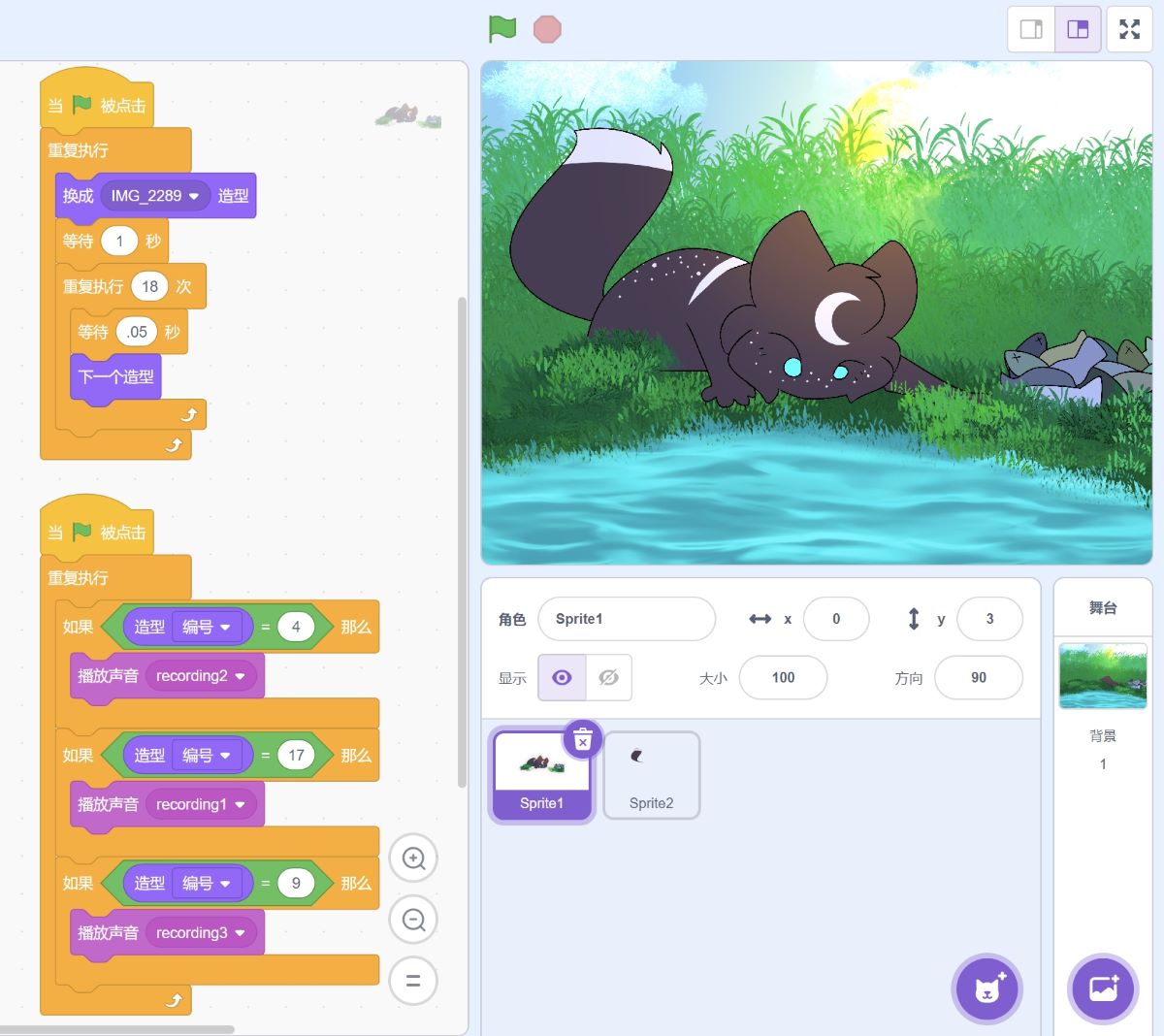
Task: Open costume 编号 dropdown in the =9 condition
Action: [207, 883]
